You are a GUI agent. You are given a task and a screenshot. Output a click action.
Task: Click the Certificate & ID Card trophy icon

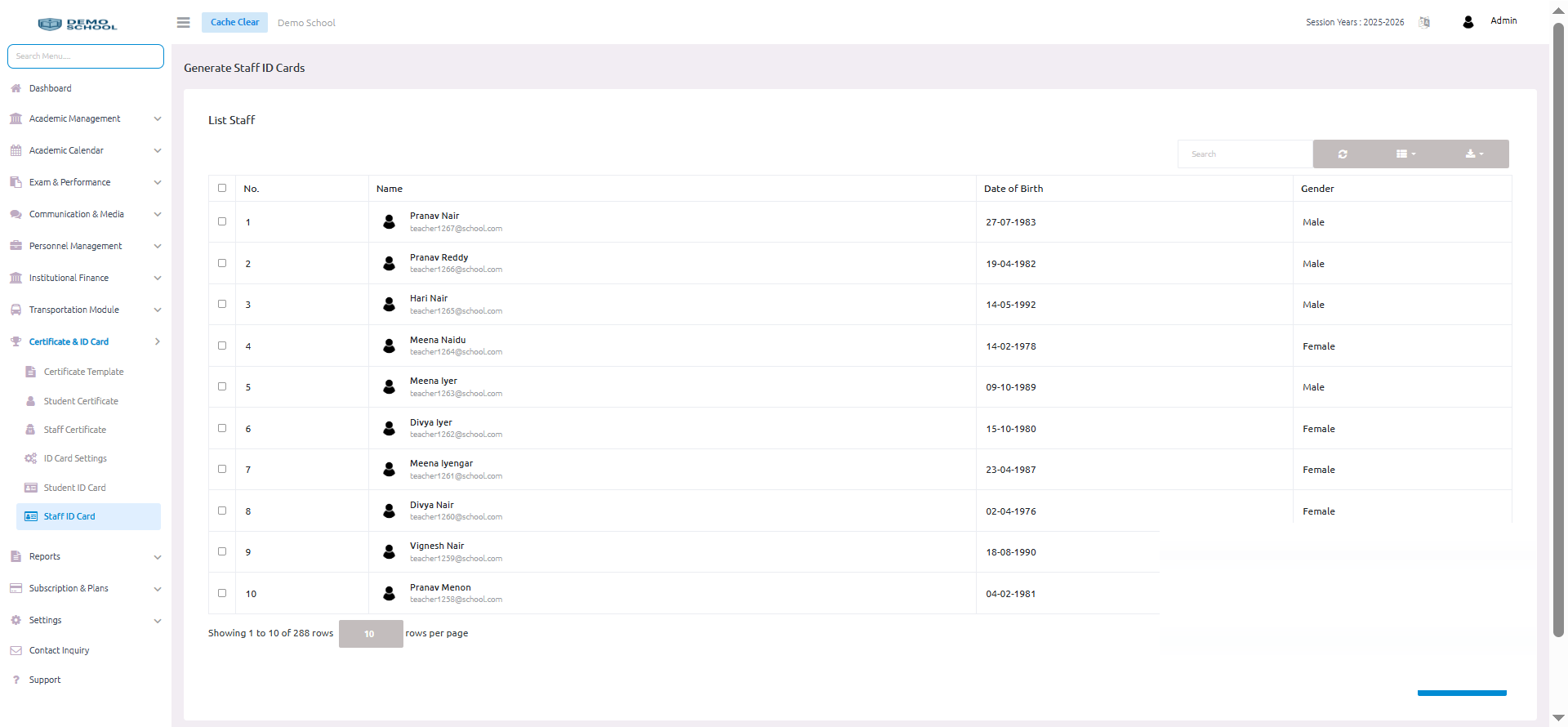coord(16,341)
